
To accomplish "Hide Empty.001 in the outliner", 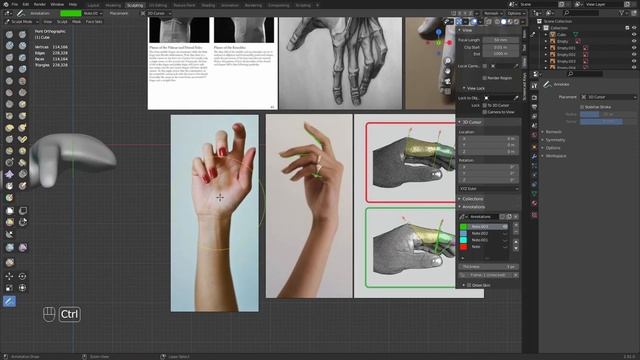I will [634, 48].
